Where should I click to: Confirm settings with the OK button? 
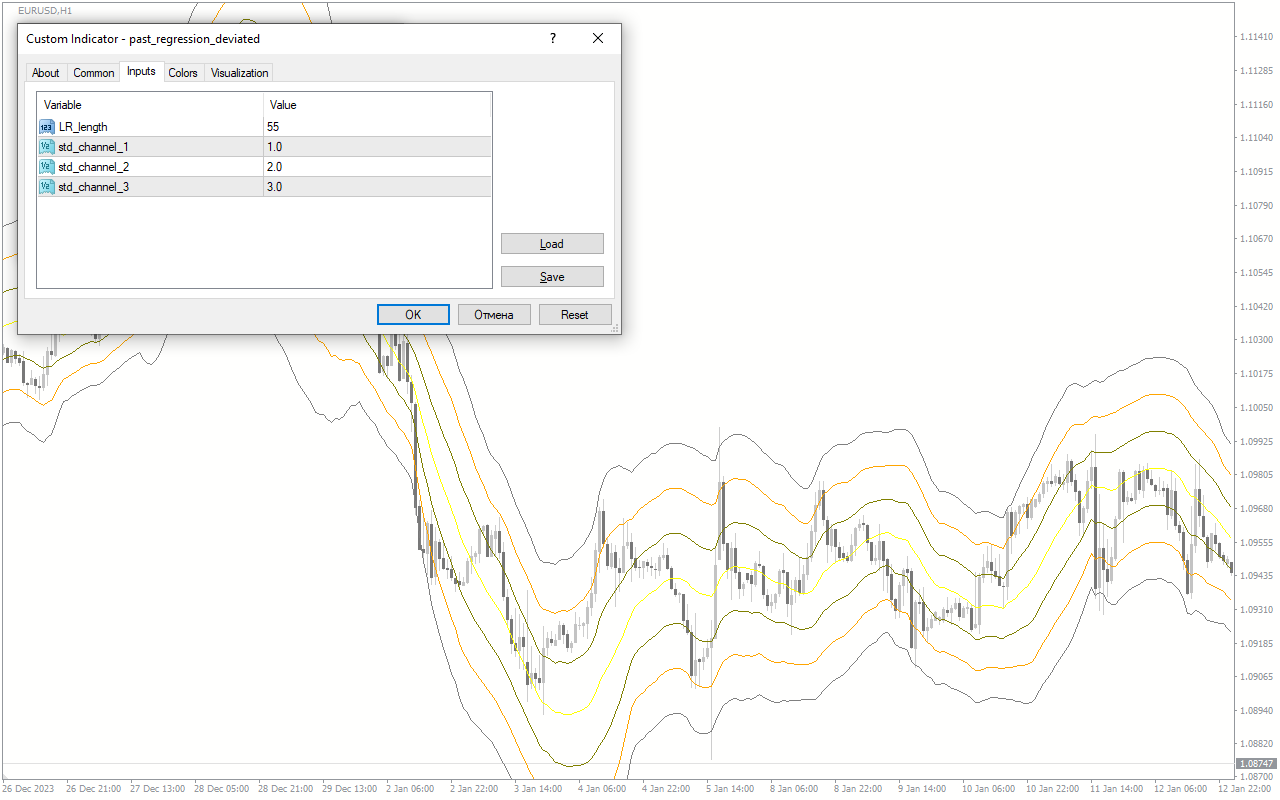pyautogui.click(x=413, y=314)
